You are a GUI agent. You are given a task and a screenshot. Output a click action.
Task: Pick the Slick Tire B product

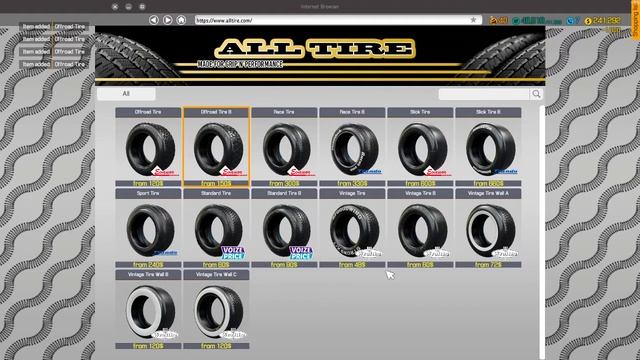488,147
